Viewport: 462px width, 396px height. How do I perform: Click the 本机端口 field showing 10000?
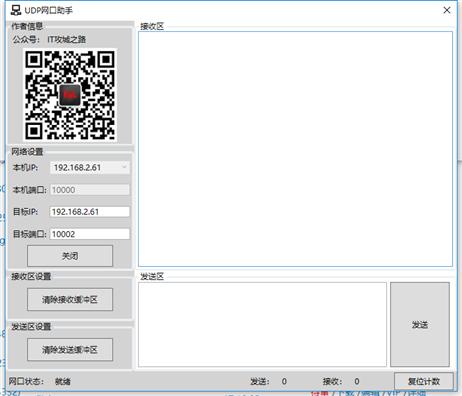(x=90, y=190)
